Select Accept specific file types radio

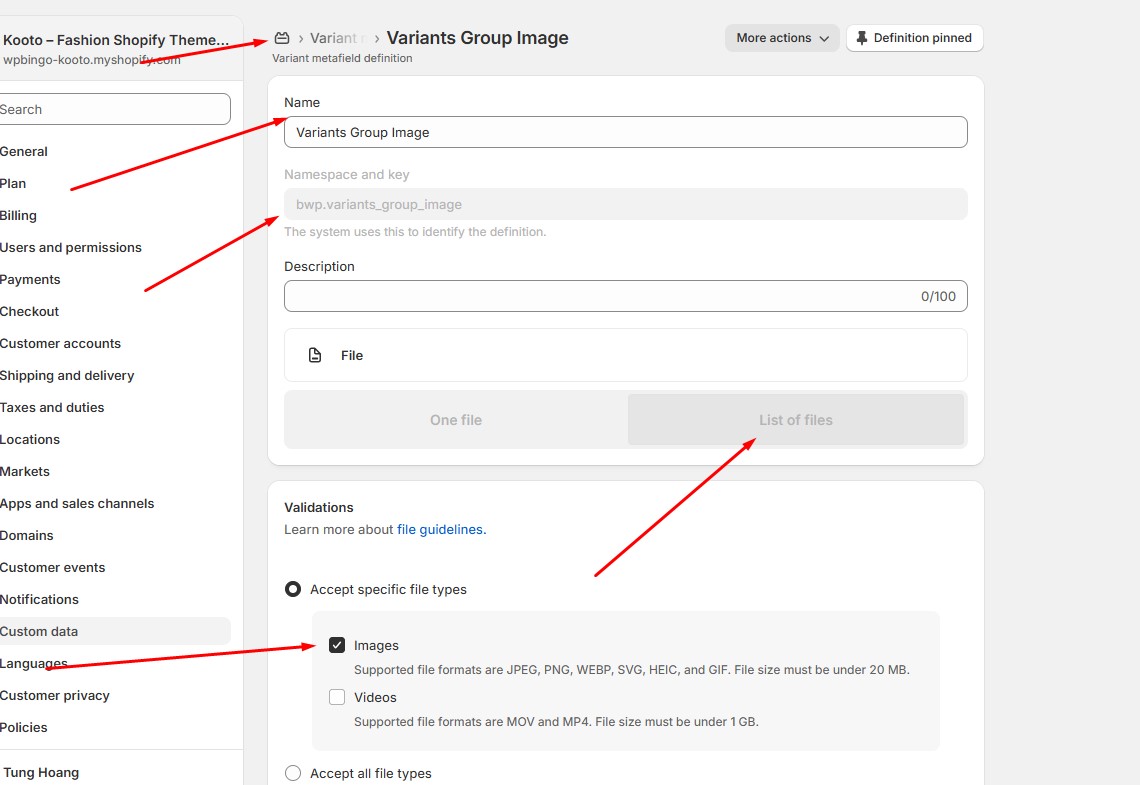click(x=293, y=589)
